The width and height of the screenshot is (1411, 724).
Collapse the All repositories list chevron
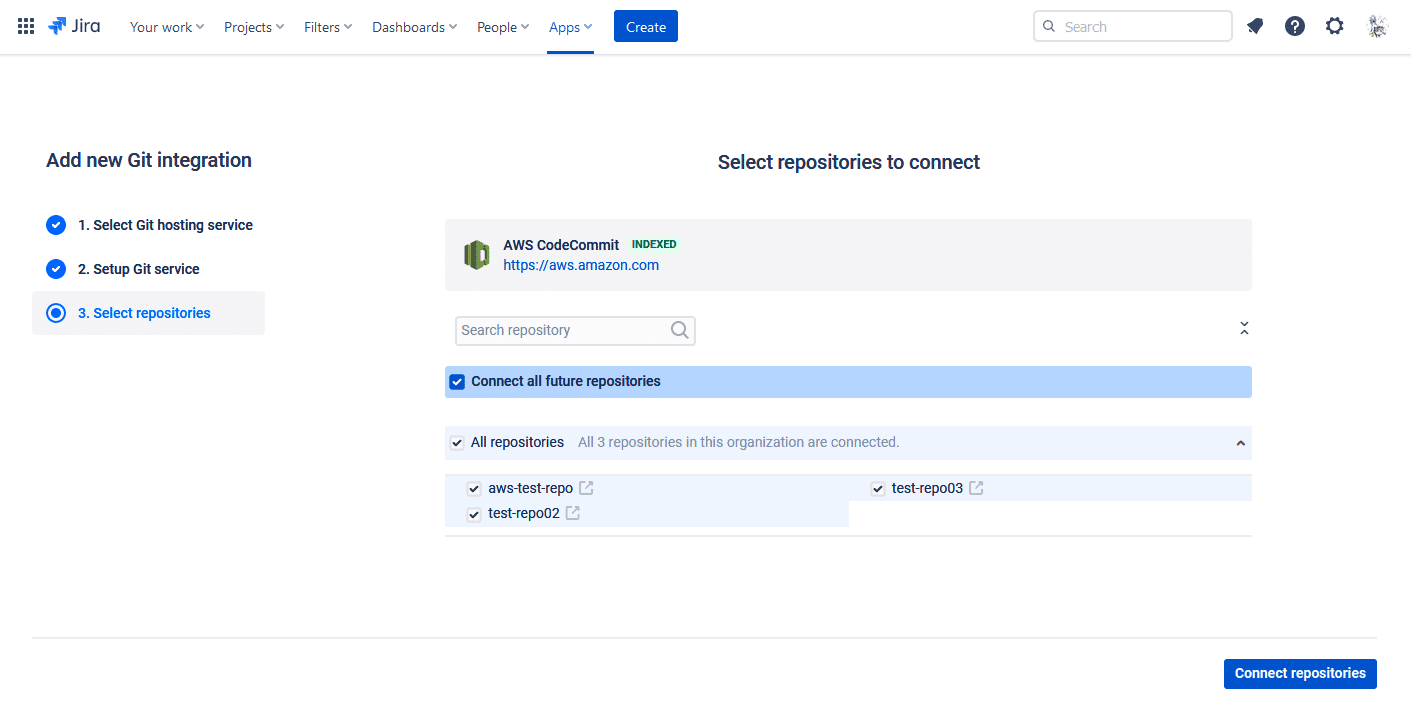pos(1241,443)
